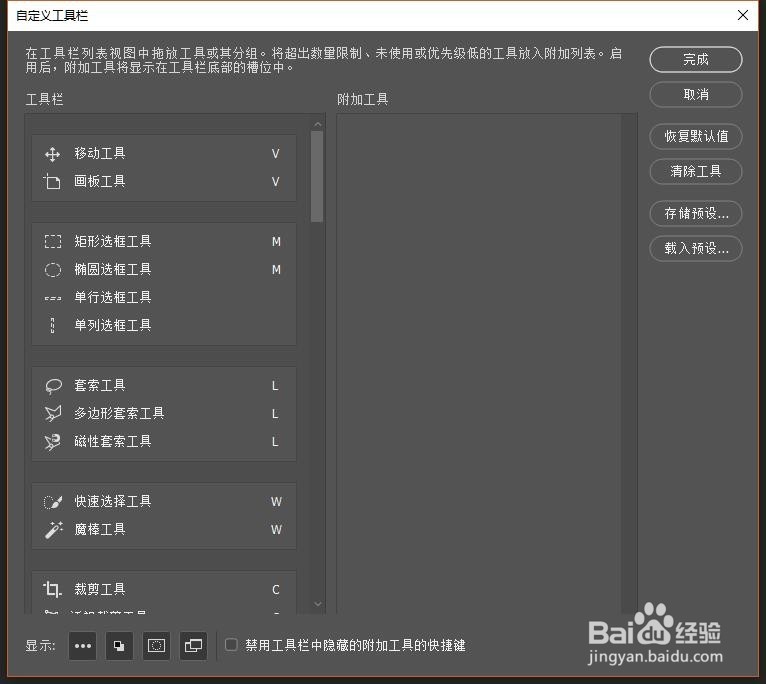
Task: Click the shortcut W of 快速选择工具
Action: click(276, 502)
